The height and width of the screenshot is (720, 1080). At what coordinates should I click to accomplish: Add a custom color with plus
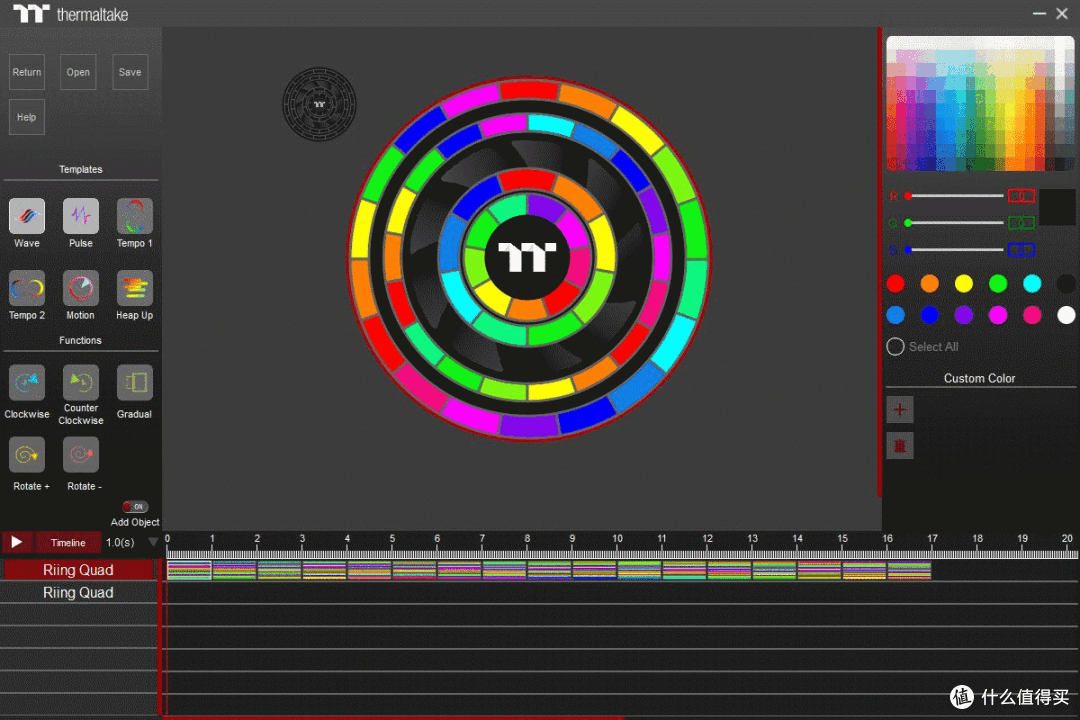coord(900,410)
